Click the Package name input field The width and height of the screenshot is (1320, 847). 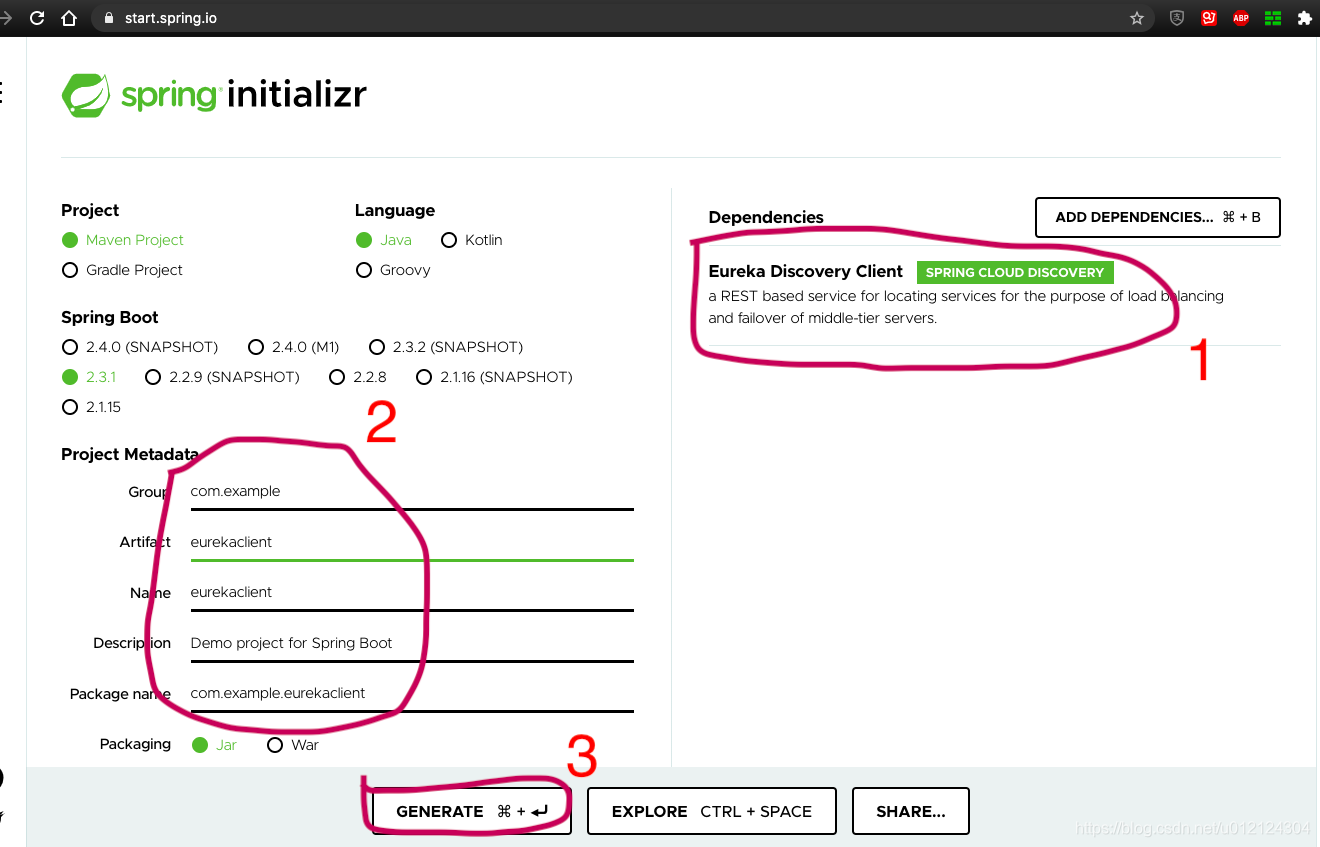[411, 694]
